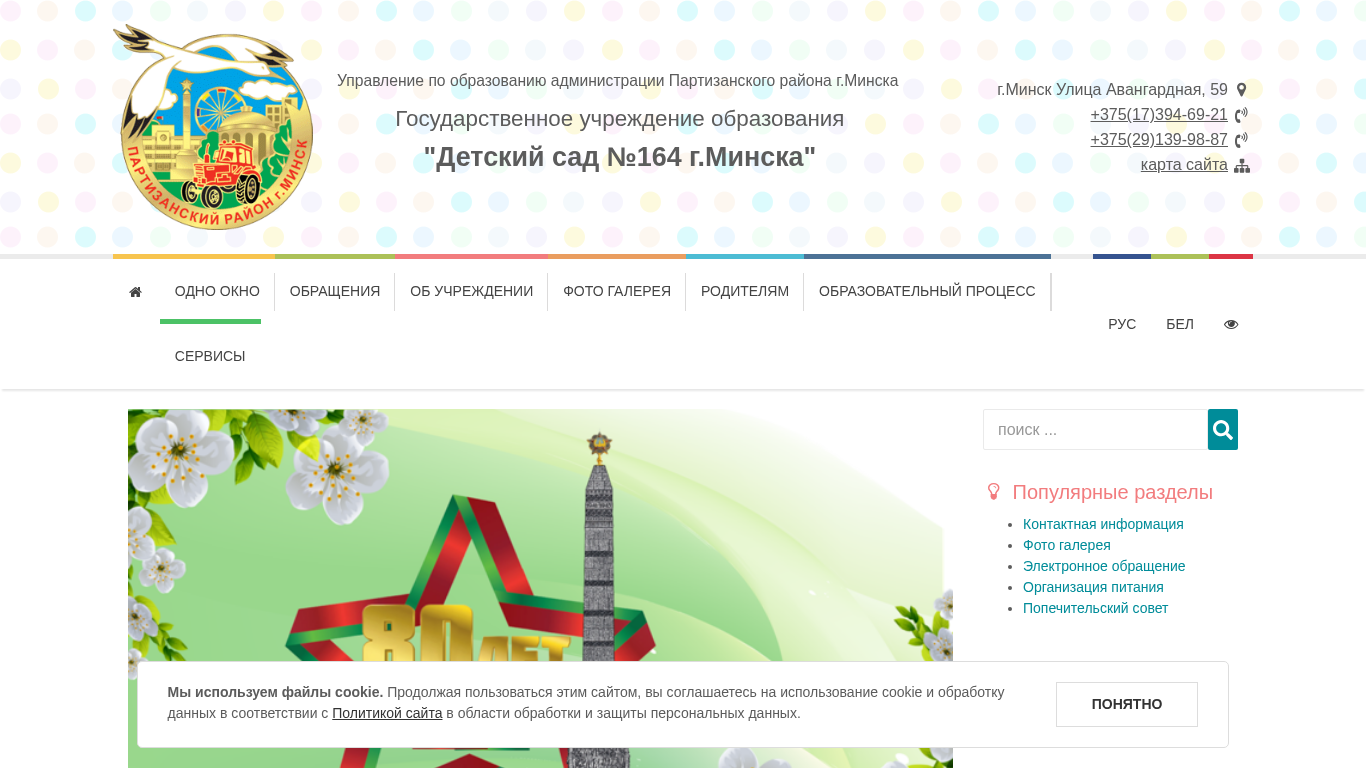Click the map pin icon by address
This screenshot has width=1366, height=768.
point(1241,90)
